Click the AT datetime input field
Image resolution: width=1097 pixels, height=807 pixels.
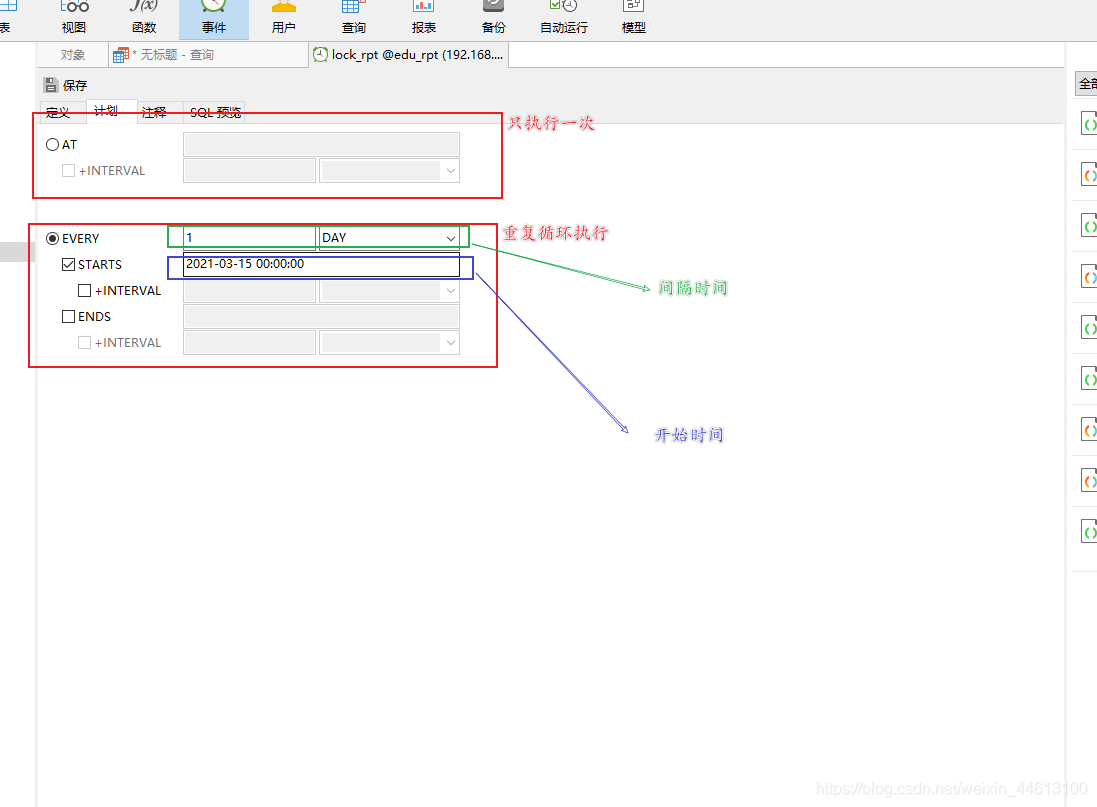click(x=321, y=145)
